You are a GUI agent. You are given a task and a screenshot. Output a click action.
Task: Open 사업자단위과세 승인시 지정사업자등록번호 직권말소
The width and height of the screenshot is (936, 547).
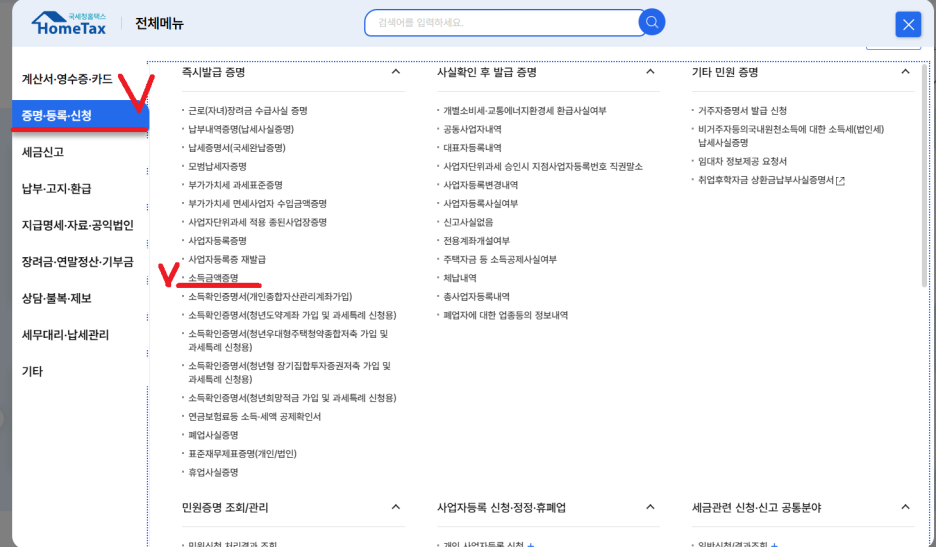click(543, 166)
